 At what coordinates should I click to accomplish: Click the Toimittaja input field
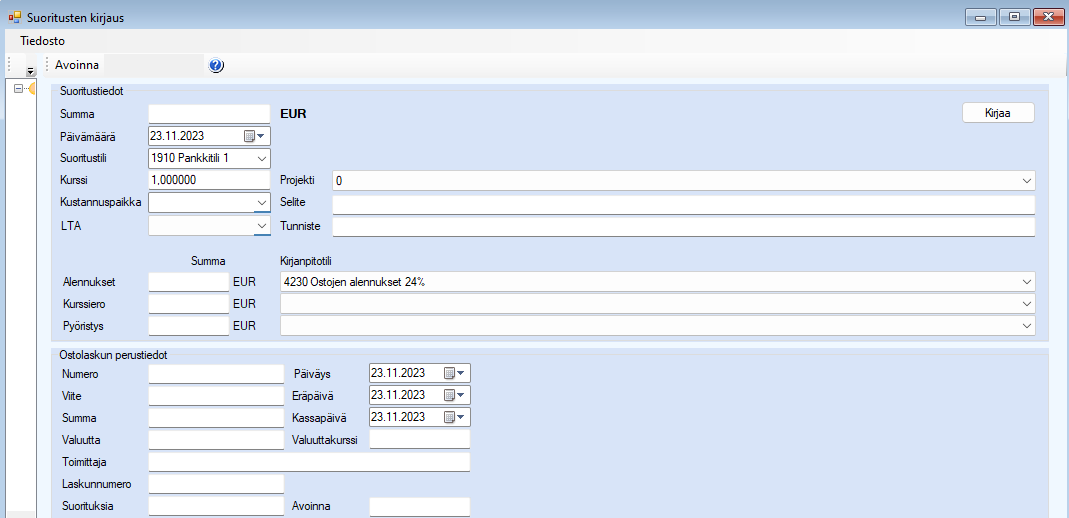point(308,462)
